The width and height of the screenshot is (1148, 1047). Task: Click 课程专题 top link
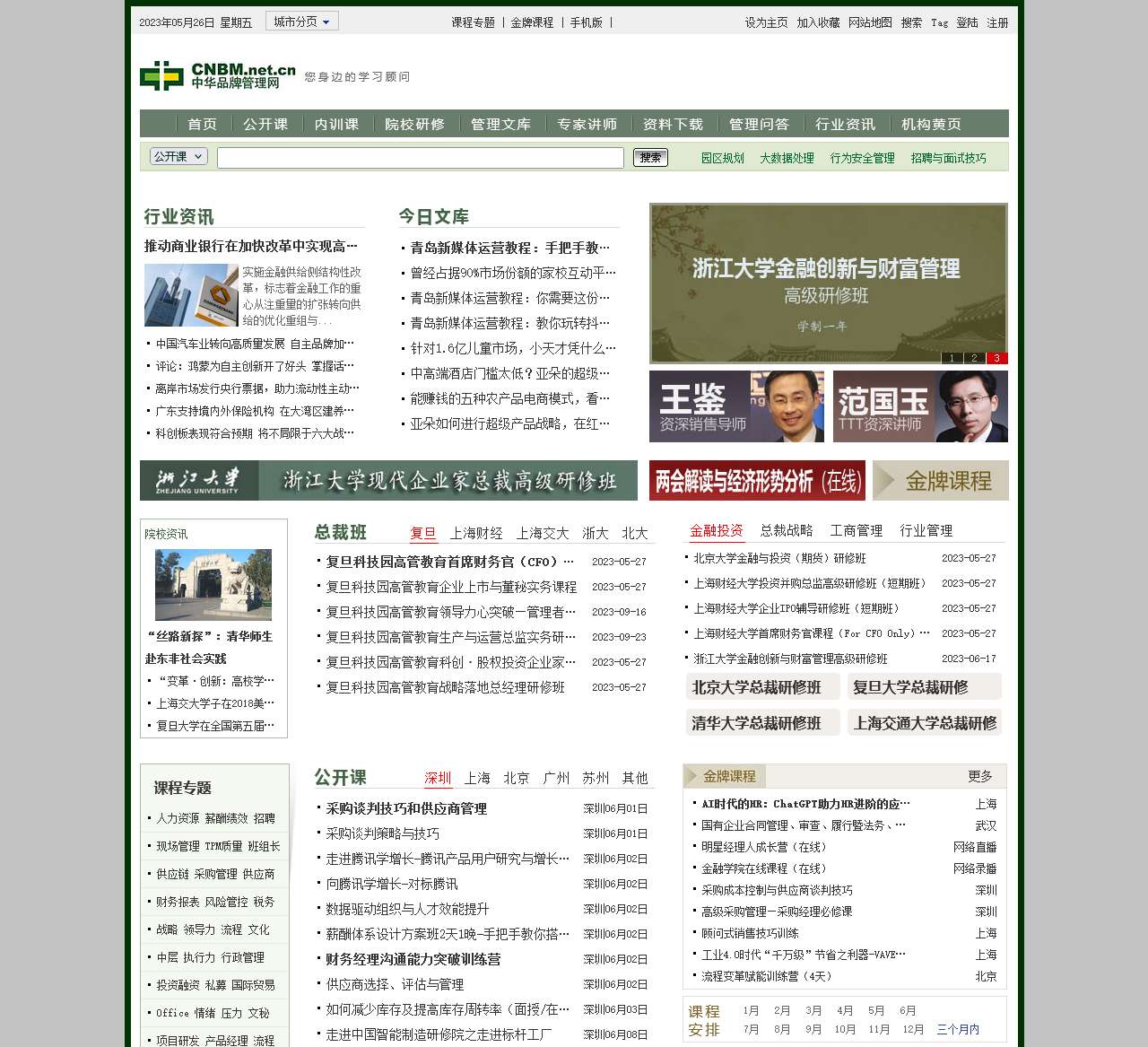[x=473, y=22]
